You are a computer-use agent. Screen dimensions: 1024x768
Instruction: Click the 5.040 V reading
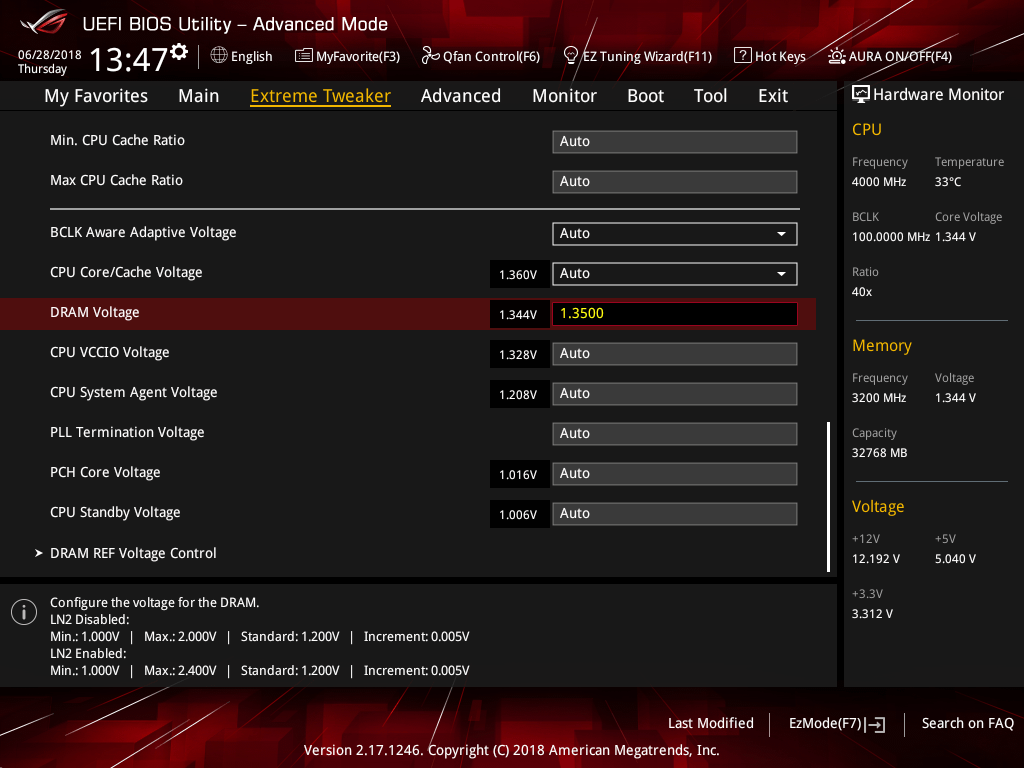pos(955,559)
